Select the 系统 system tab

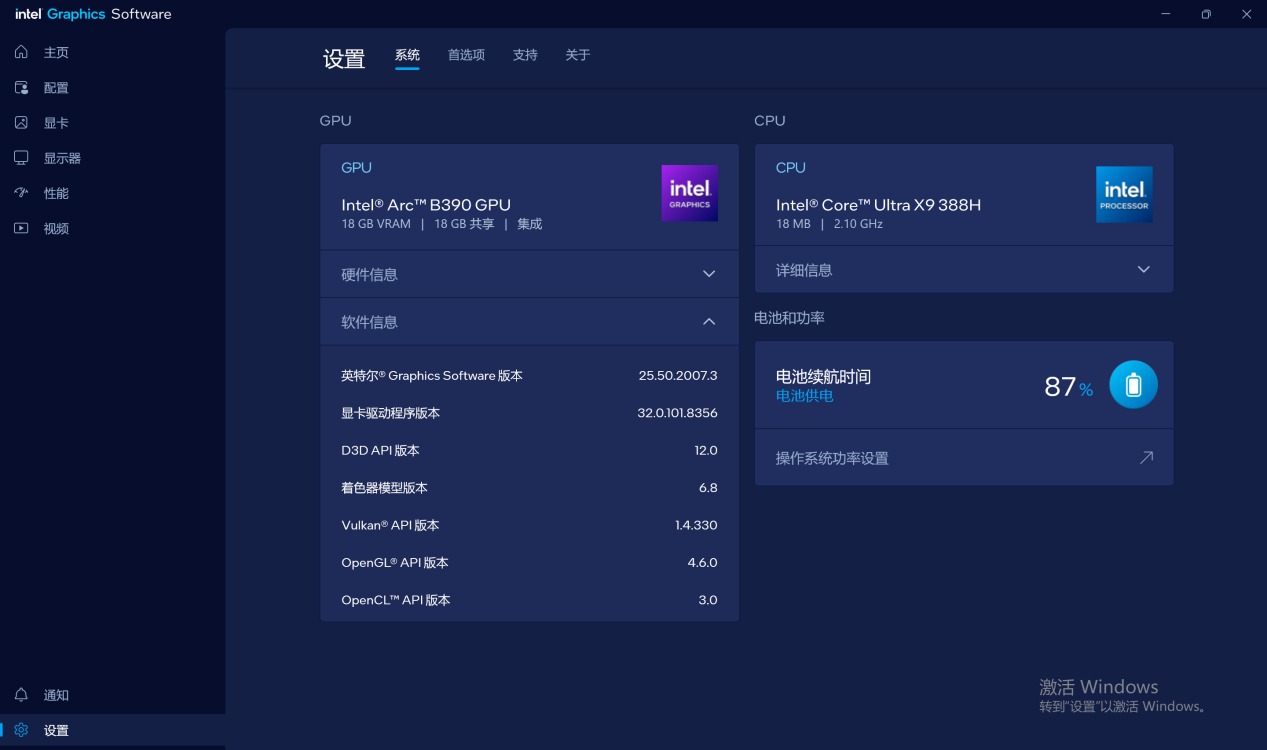[x=407, y=55]
